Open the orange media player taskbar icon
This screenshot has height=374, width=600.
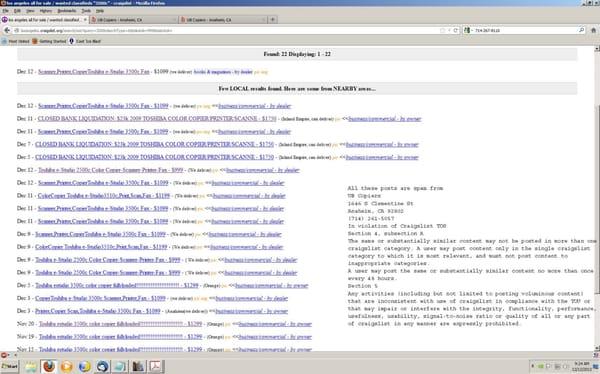click(x=67, y=366)
